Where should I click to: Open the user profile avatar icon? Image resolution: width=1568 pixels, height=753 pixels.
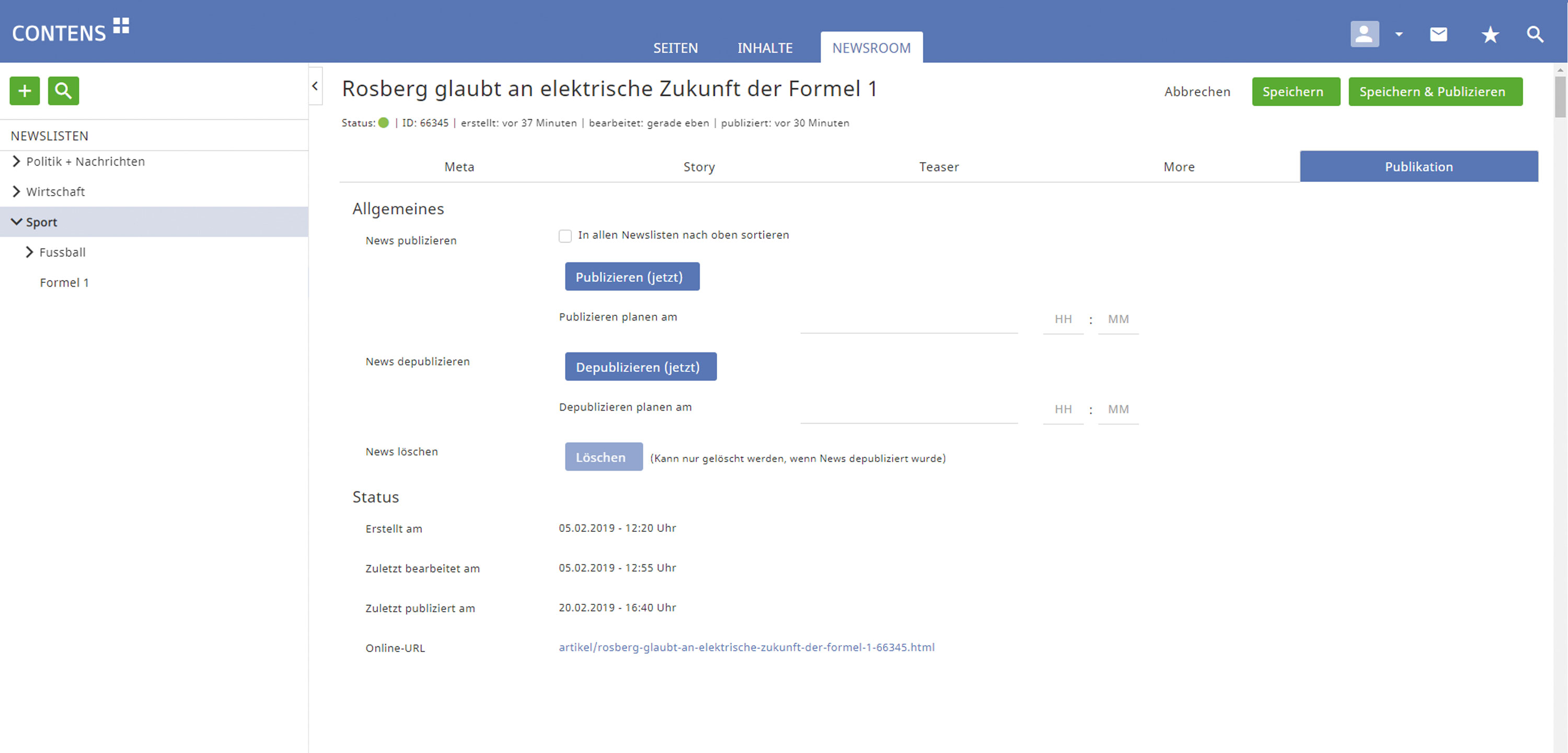pyautogui.click(x=1364, y=34)
